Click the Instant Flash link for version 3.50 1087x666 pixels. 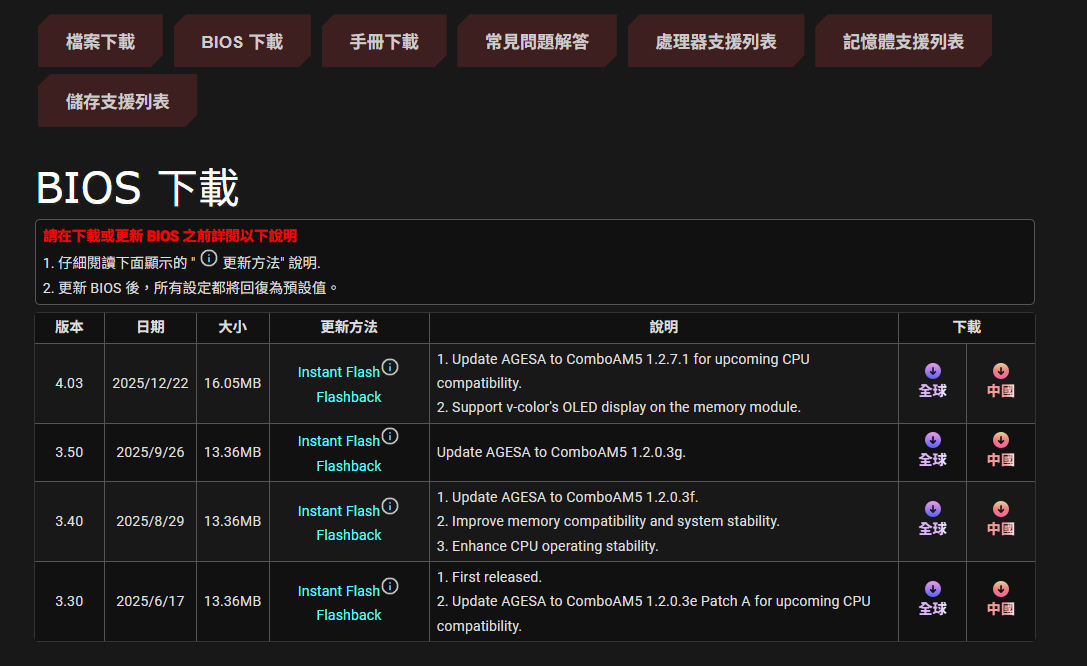coord(338,441)
